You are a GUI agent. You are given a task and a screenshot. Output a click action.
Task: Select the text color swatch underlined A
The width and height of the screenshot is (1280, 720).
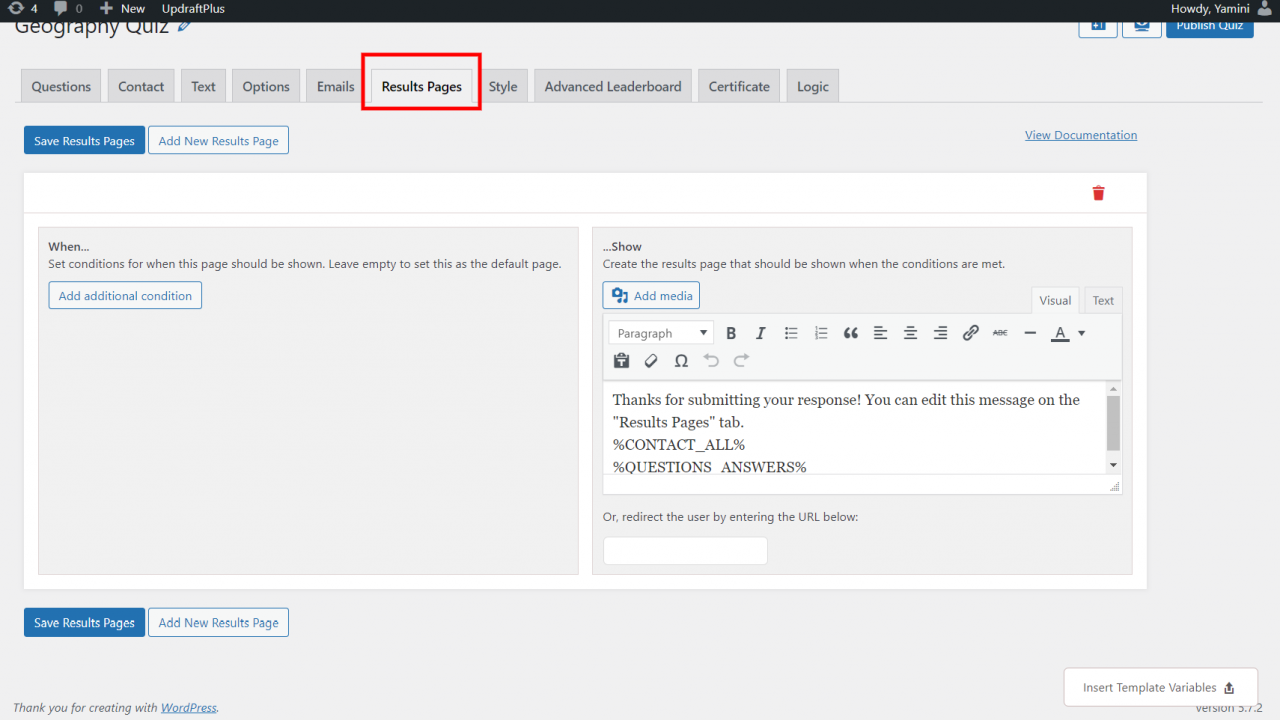click(x=1060, y=333)
